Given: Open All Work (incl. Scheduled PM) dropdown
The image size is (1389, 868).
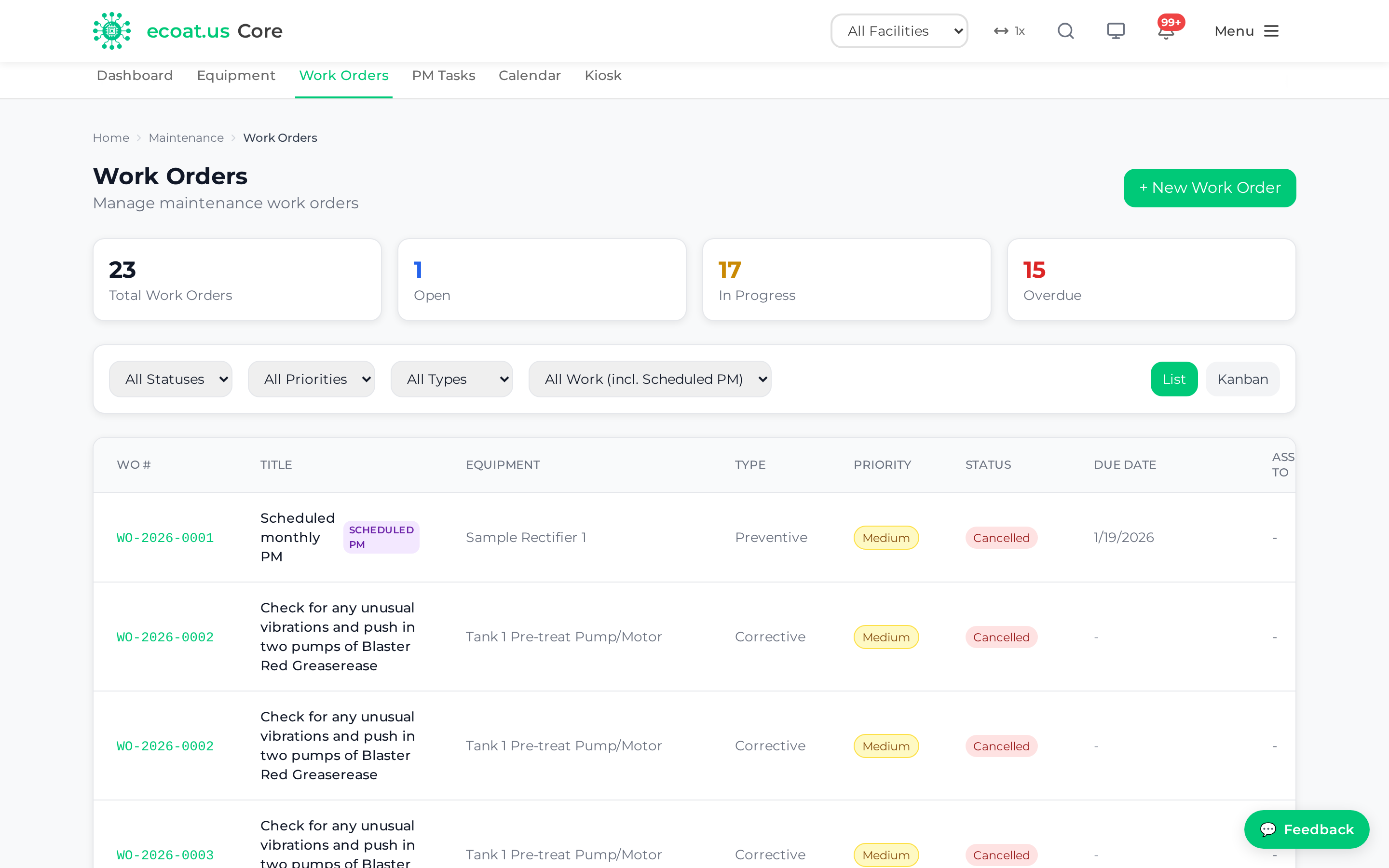Looking at the screenshot, I should coord(650,379).
